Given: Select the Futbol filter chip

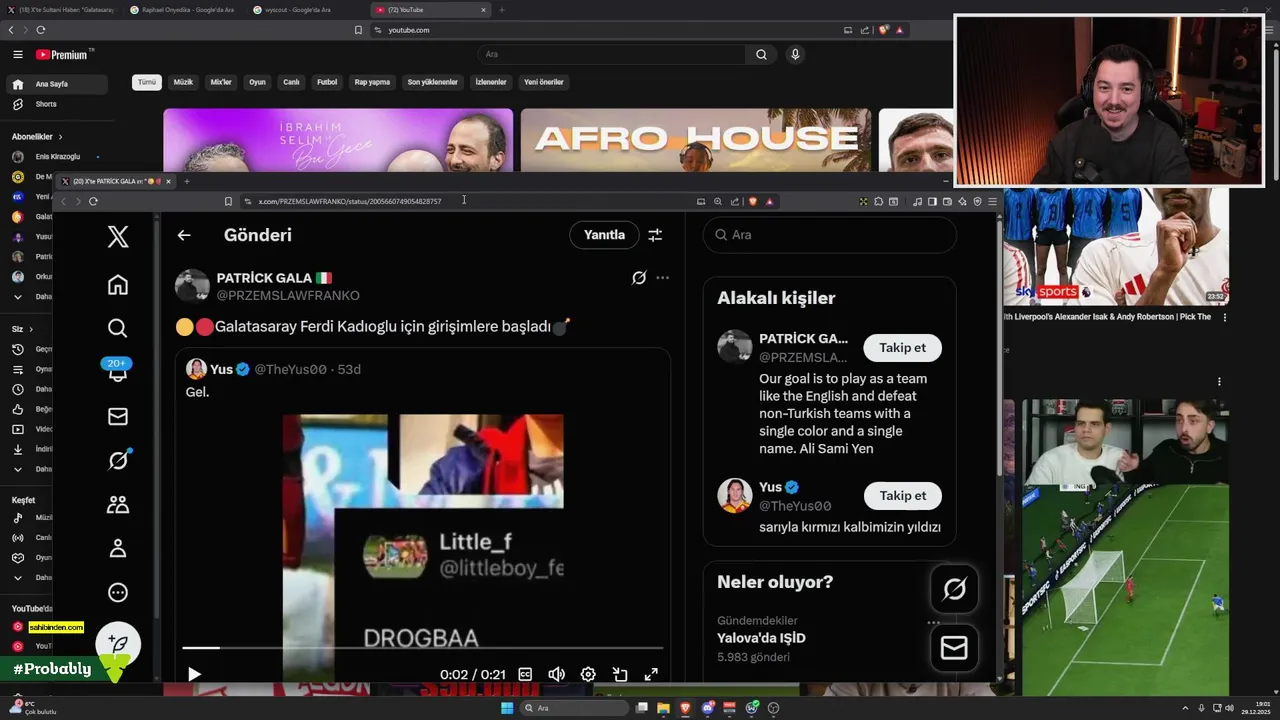Looking at the screenshot, I should [x=327, y=82].
